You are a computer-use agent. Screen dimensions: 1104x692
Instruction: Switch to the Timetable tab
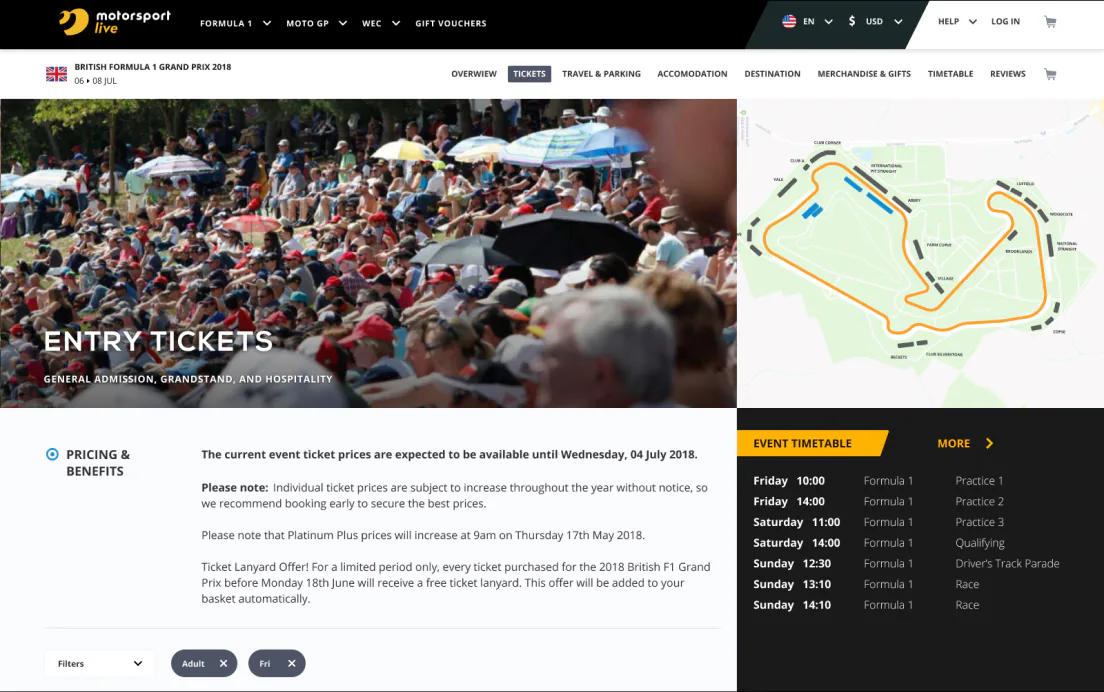[x=951, y=74]
